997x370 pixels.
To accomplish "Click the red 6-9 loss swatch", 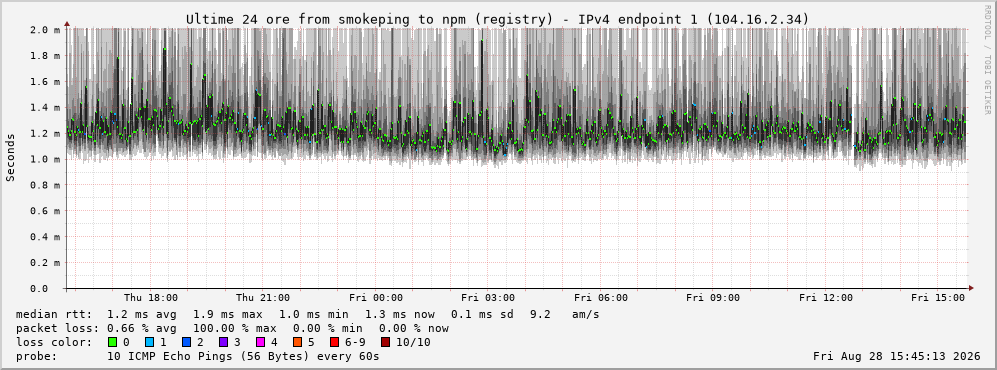I will pyautogui.click(x=333, y=342).
